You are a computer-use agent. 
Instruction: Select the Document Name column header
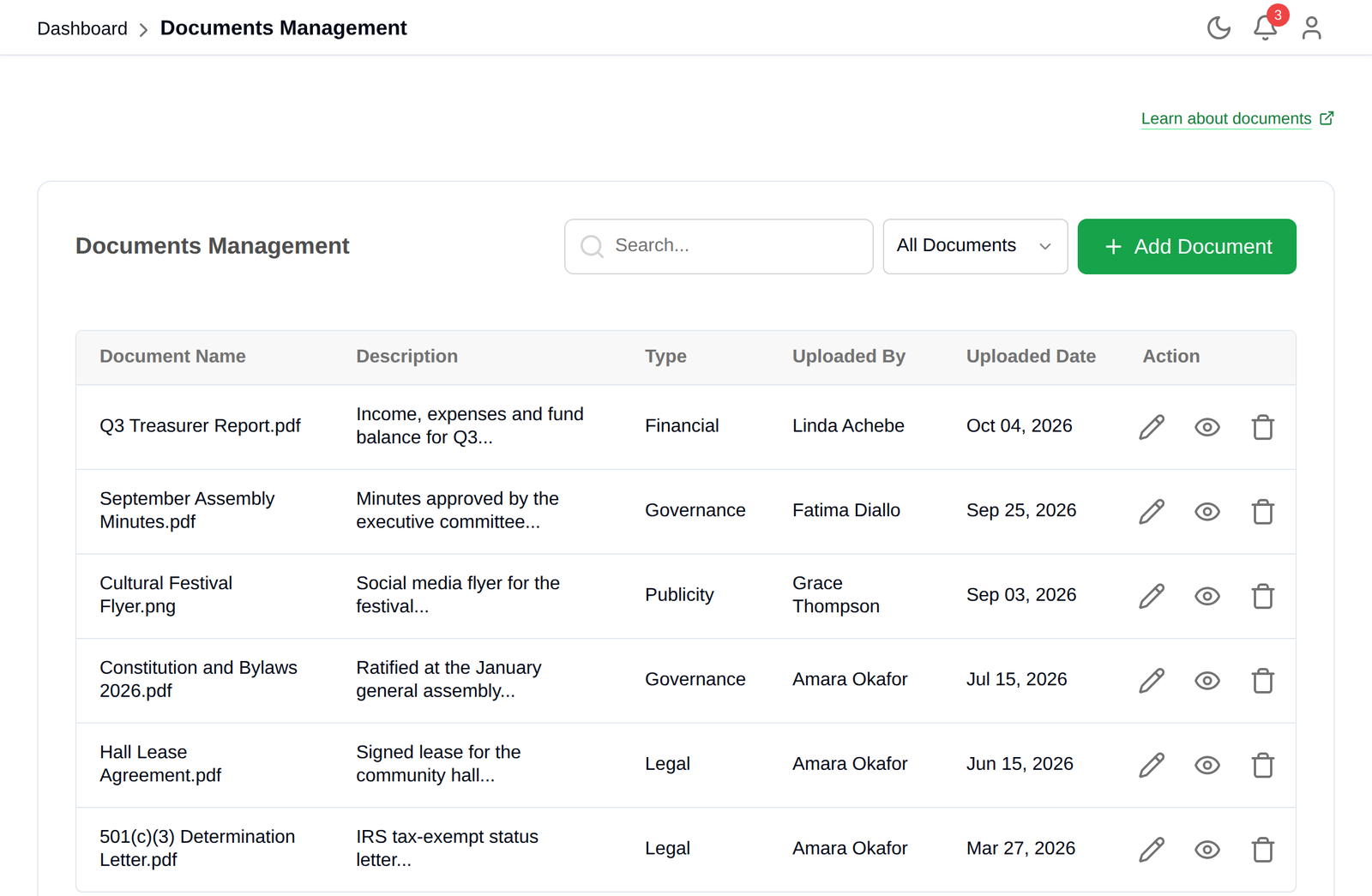point(172,357)
